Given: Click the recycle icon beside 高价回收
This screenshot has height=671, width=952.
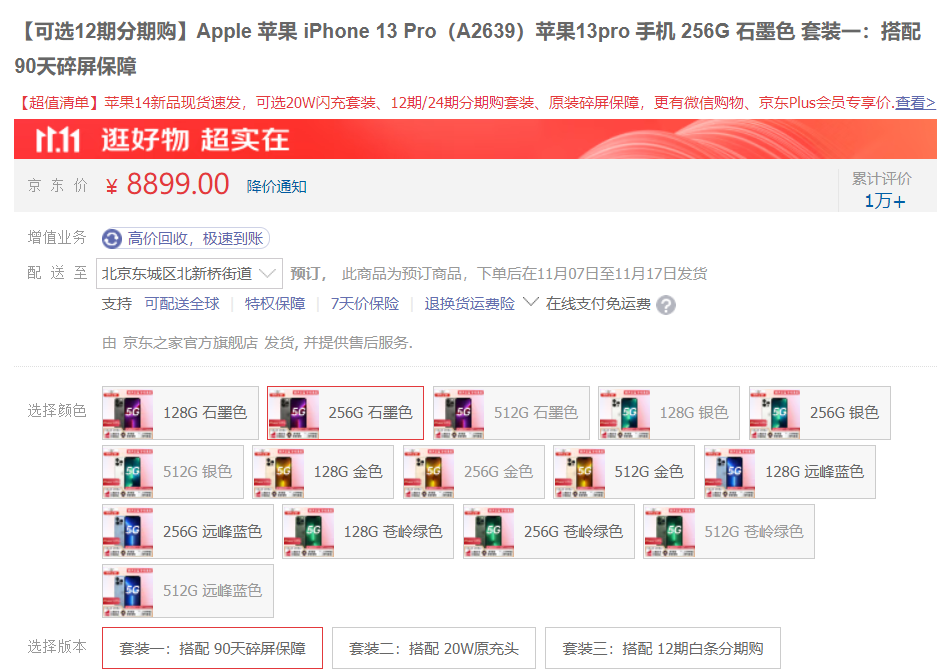Looking at the screenshot, I should [x=112, y=239].
